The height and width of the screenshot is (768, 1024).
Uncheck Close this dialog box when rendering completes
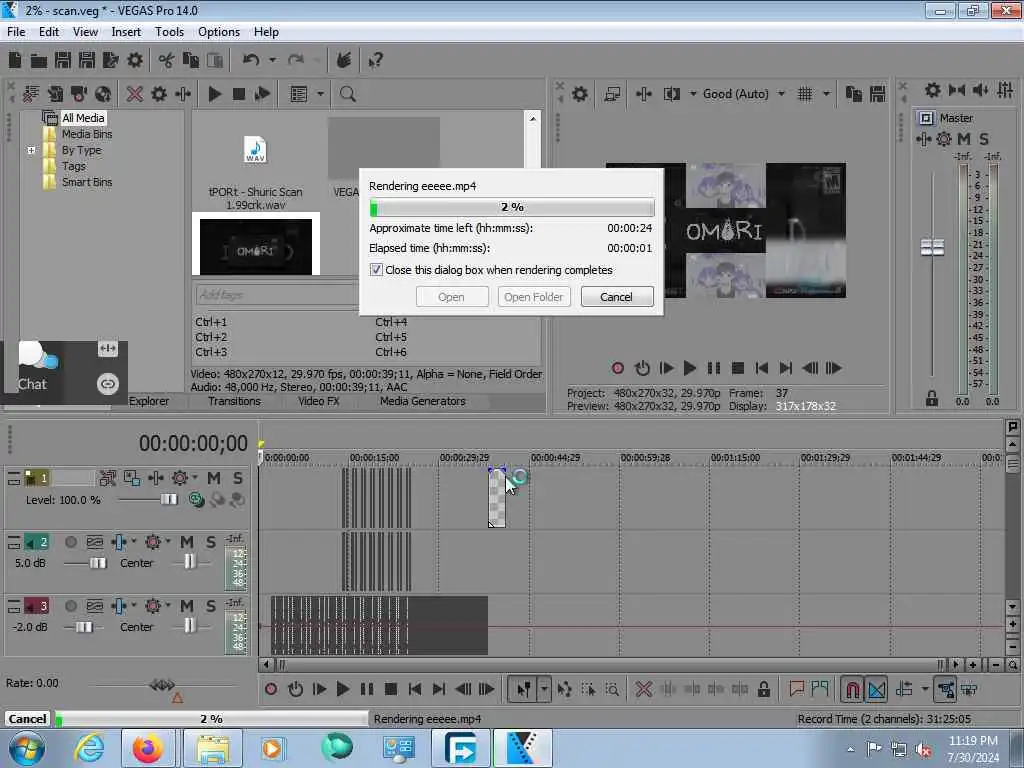point(376,270)
